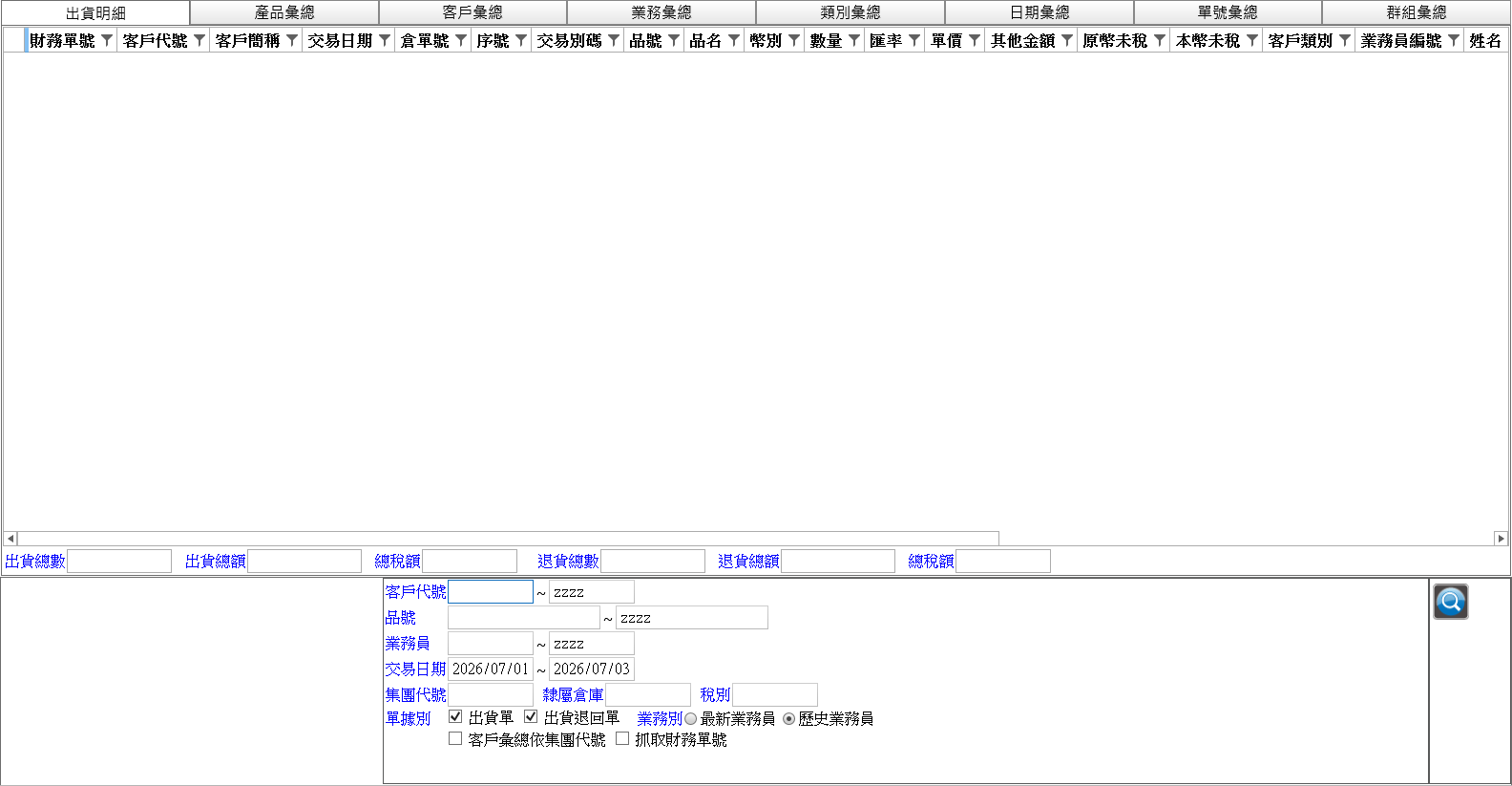1512x786 pixels.
Task: Toggle the 出貨單 checkbox
Action: [455, 716]
